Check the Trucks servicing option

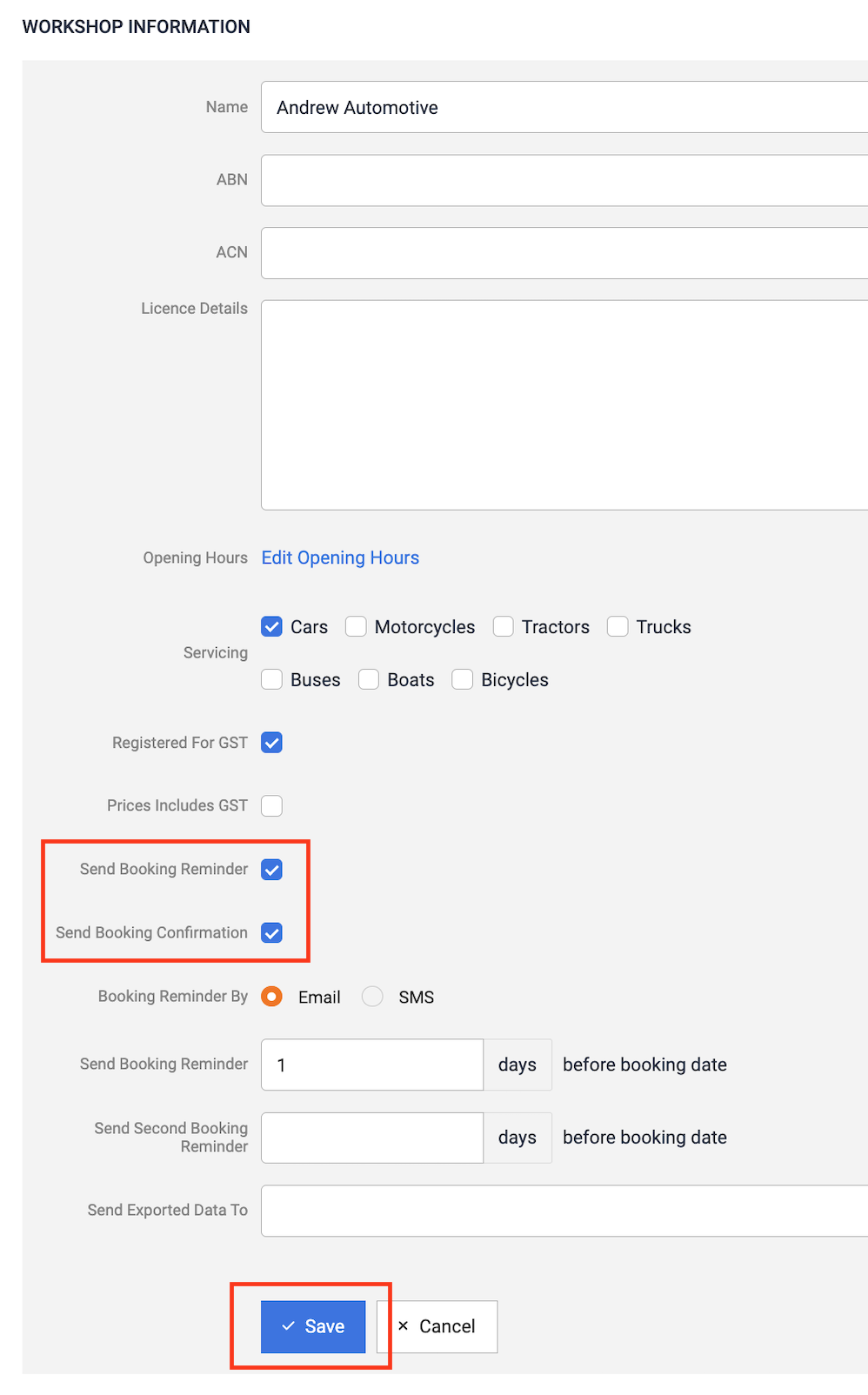[x=618, y=627]
